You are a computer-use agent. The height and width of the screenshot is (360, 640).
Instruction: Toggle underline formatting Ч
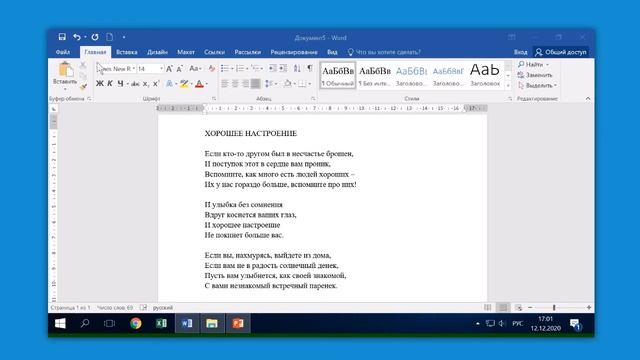click(x=120, y=84)
